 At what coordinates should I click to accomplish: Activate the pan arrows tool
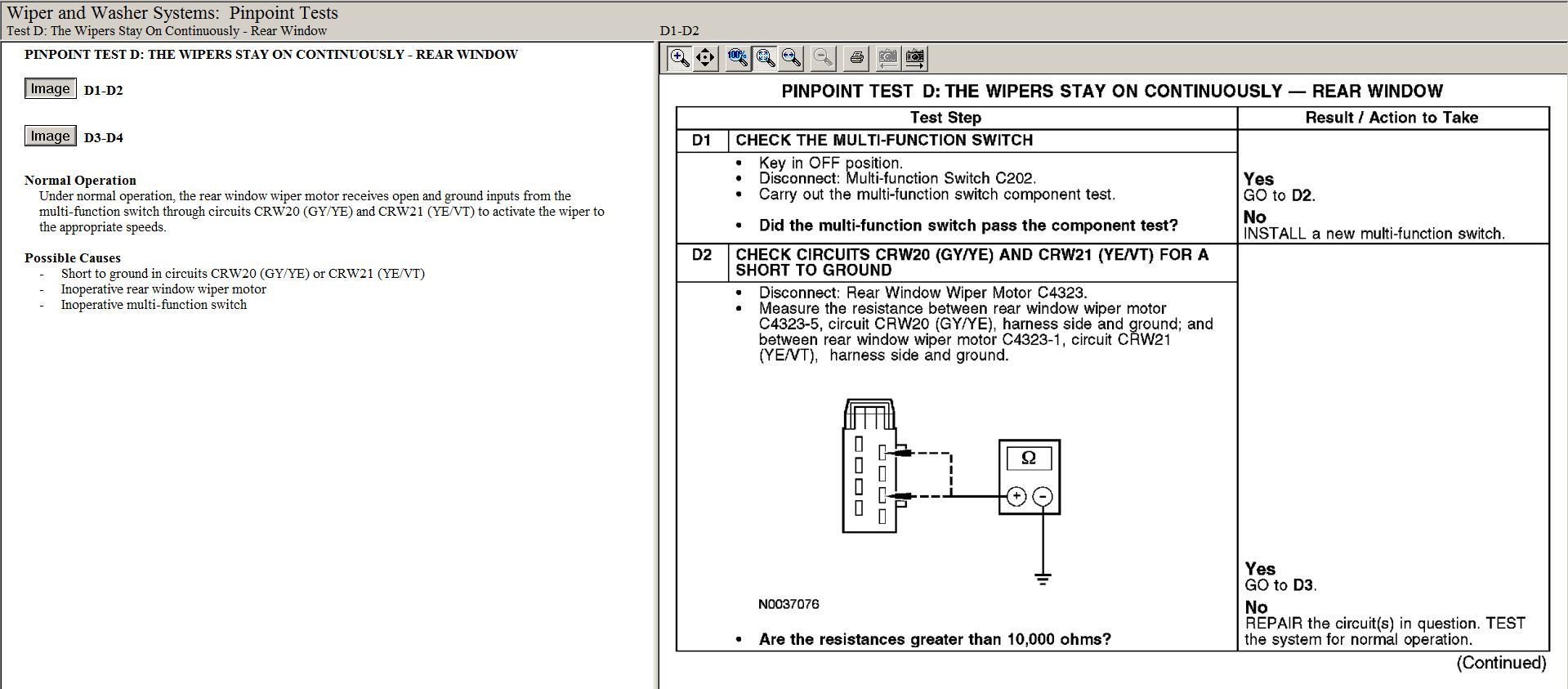click(706, 58)
